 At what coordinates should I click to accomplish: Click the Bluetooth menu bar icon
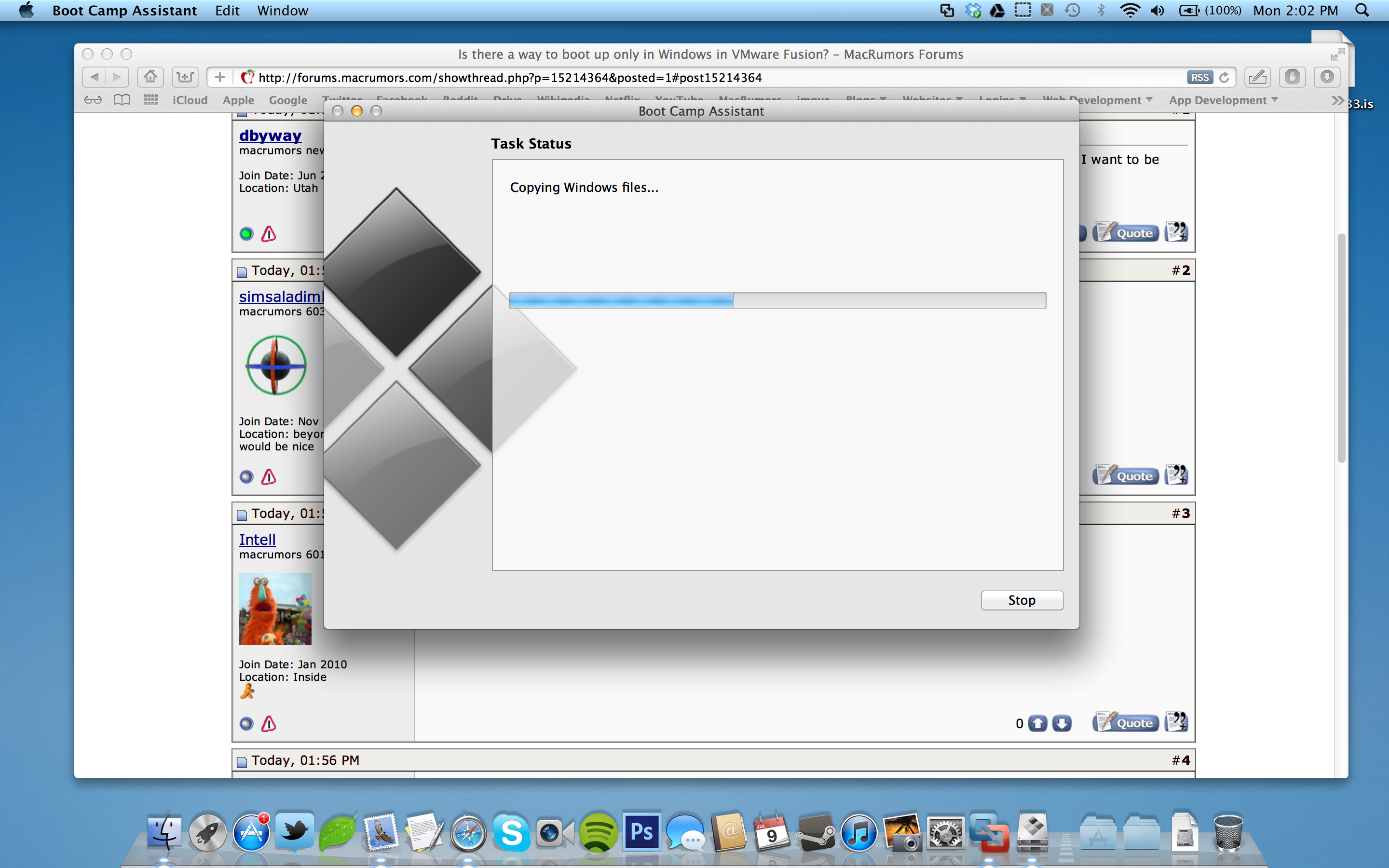click(x=1101, y=10)
